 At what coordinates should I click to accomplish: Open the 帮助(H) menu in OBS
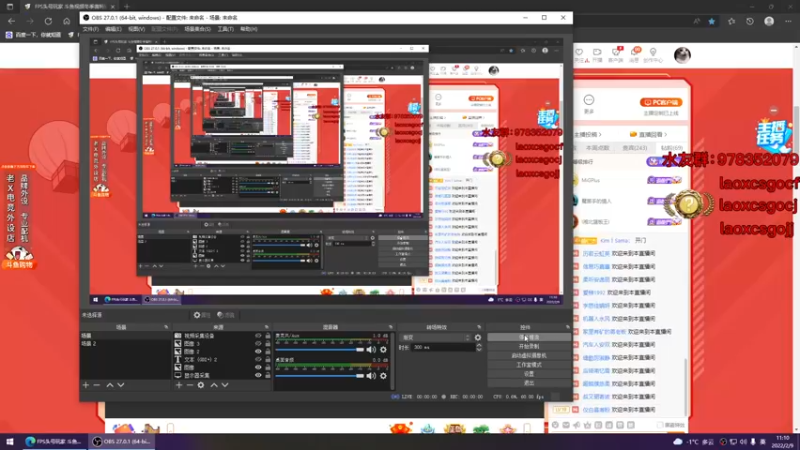(248, 29)
